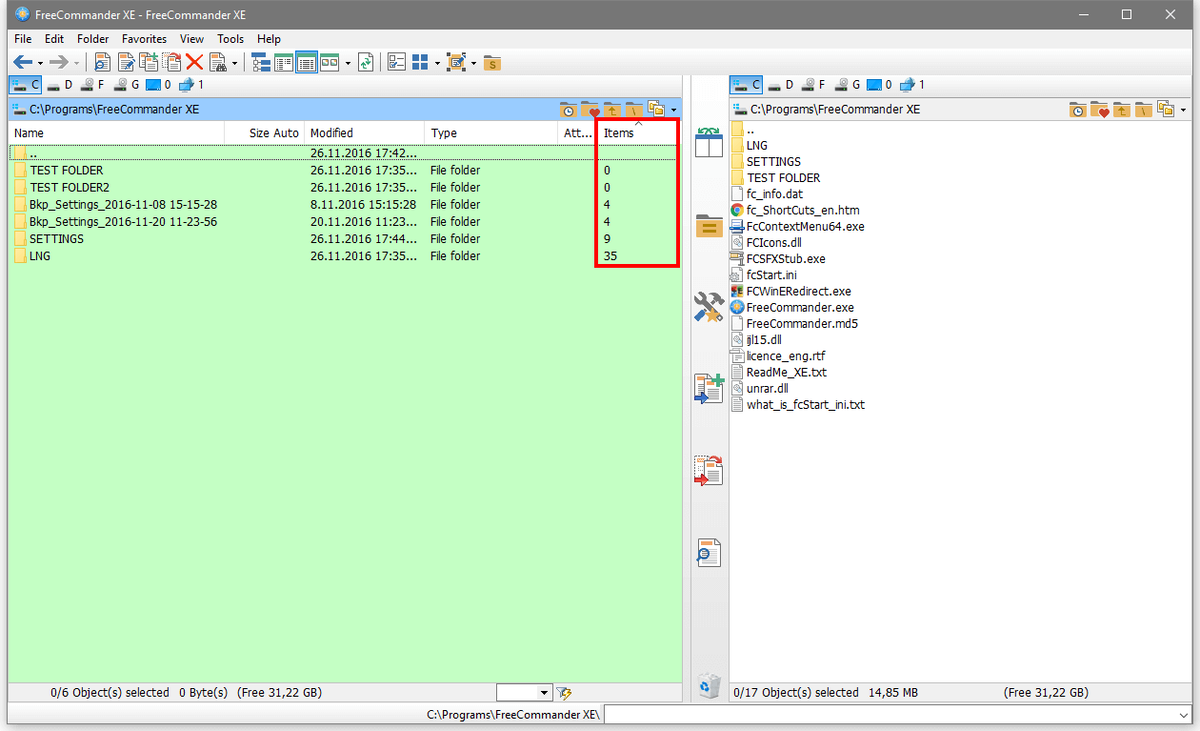
Task: Open the Edit menu
Action: click(x=54, y=39)
